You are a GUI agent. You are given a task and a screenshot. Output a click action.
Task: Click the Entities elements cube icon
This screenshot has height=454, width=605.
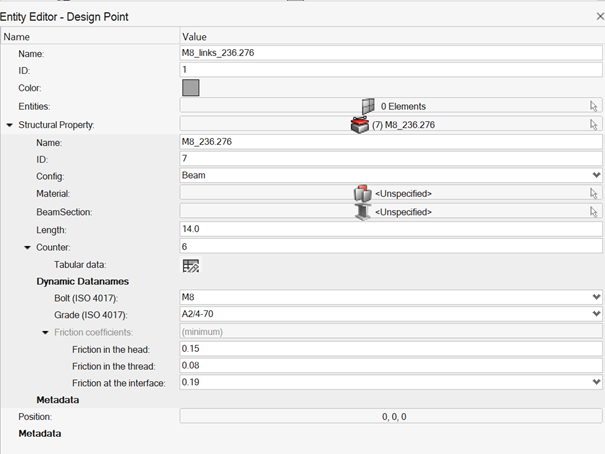point(368,106)
